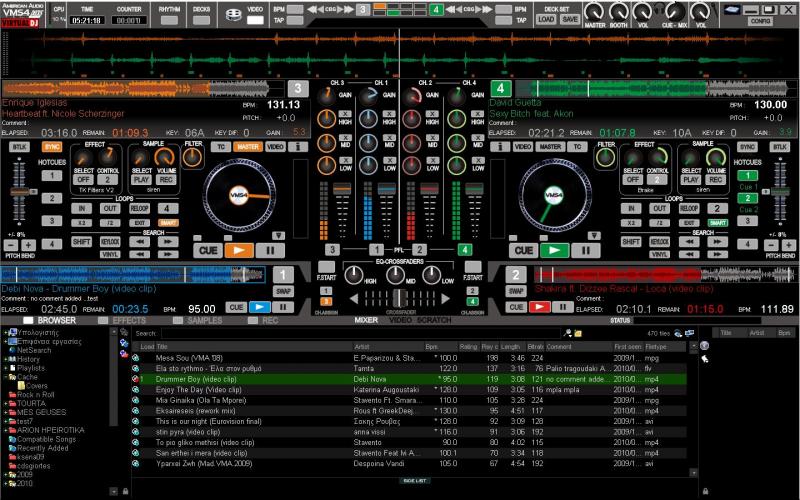Enable PFL for channel 3

click(x=332, y=249)
